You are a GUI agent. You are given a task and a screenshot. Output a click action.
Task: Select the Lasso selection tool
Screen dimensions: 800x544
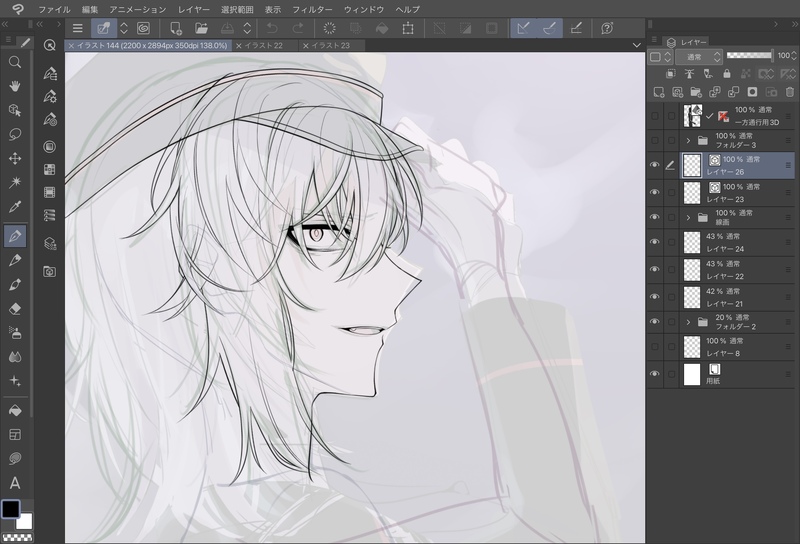pyautogui.click(x=15, y=134)
